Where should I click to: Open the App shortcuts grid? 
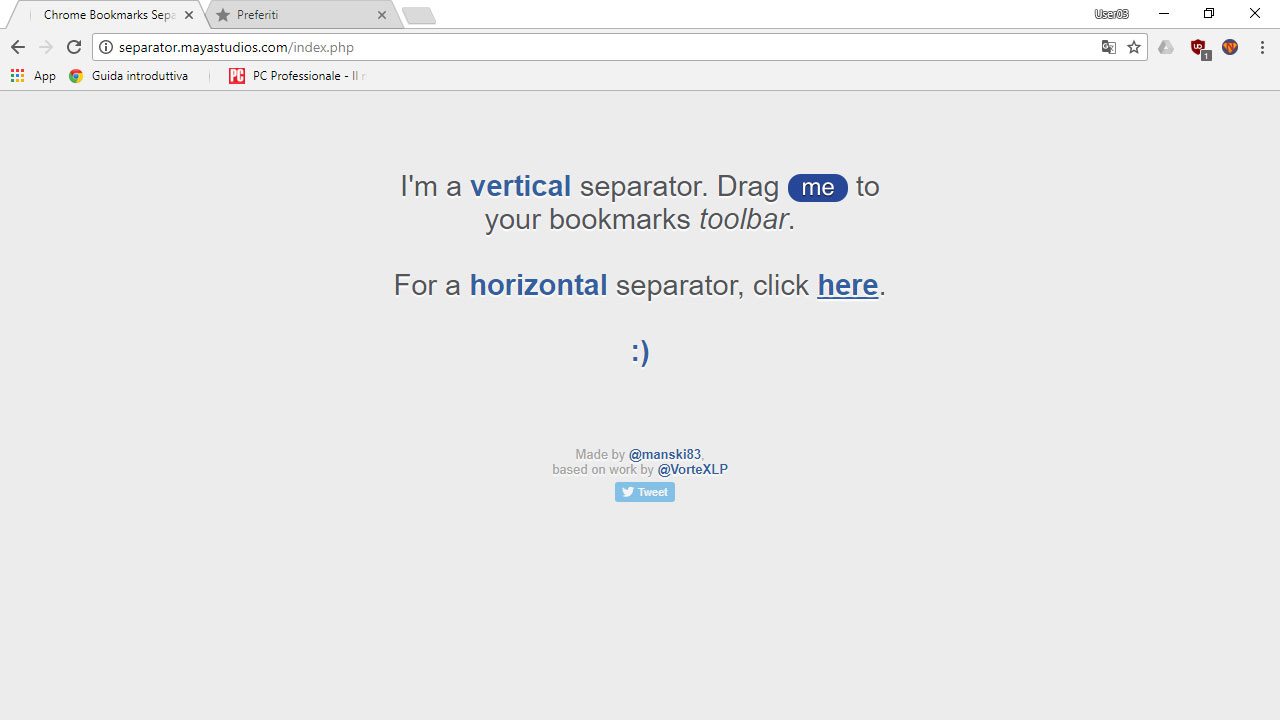pyautogui.click(x=32, y=76)
